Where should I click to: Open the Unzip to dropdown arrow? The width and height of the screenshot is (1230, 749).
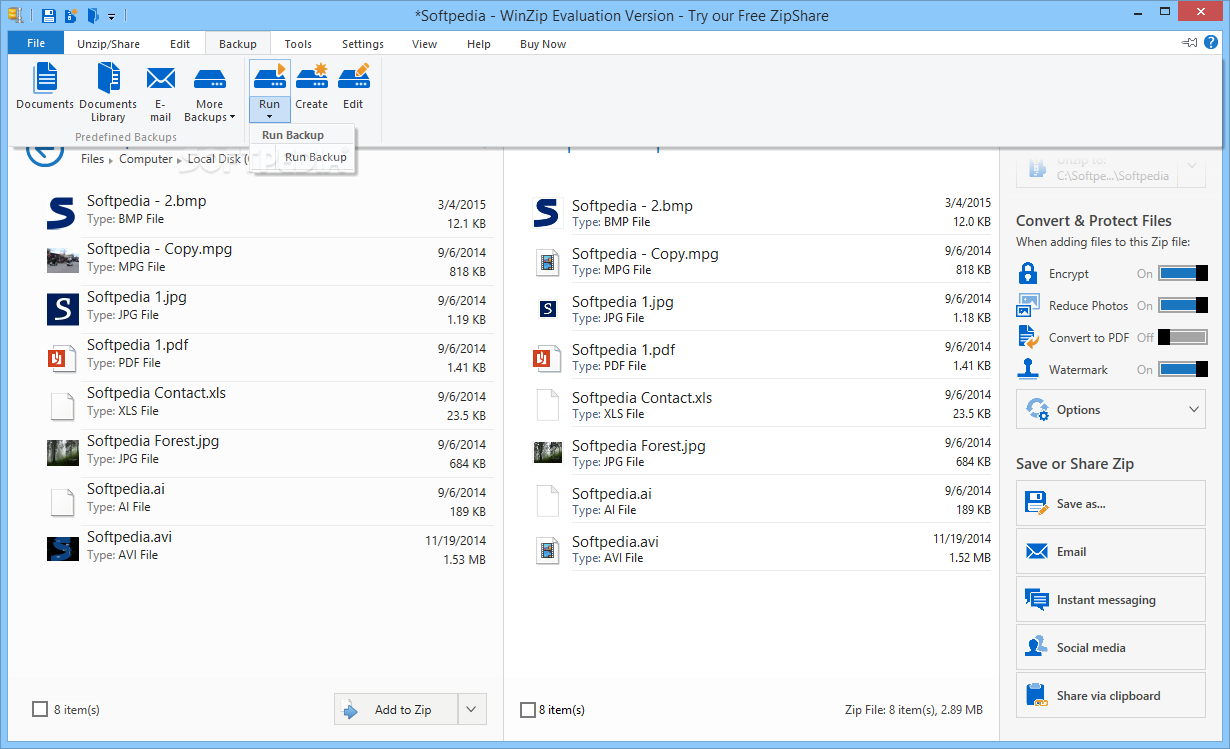coord(1192,167)
